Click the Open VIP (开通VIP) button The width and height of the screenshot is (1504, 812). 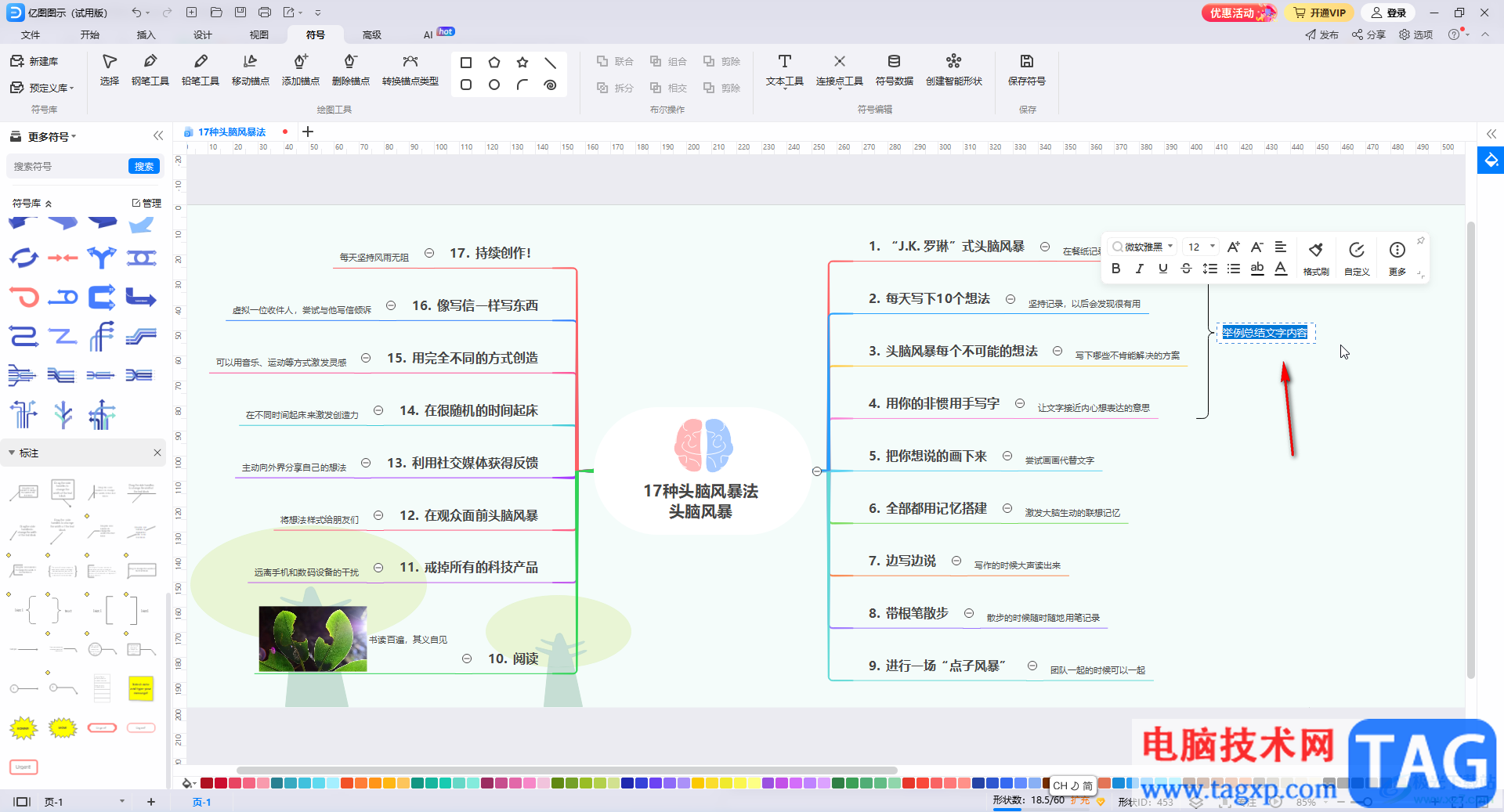click(1320, 13)
